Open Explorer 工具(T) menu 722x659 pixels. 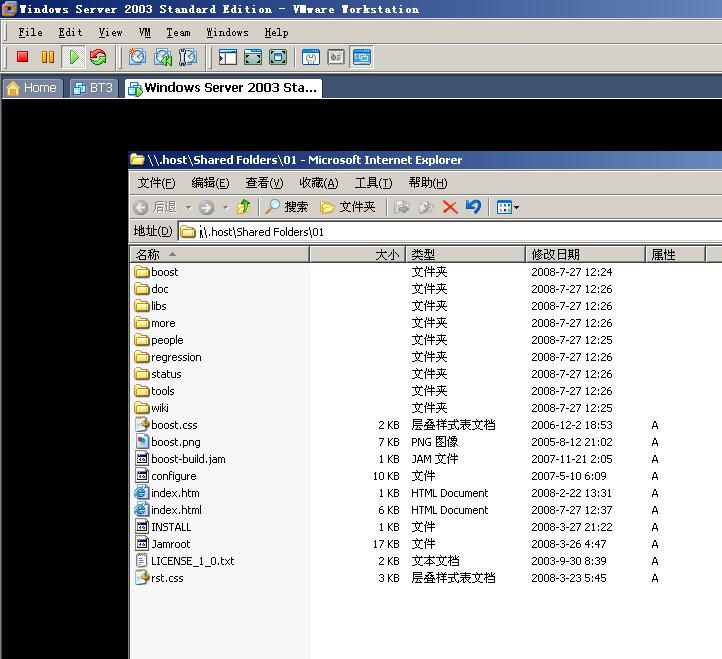click(373, 183)
